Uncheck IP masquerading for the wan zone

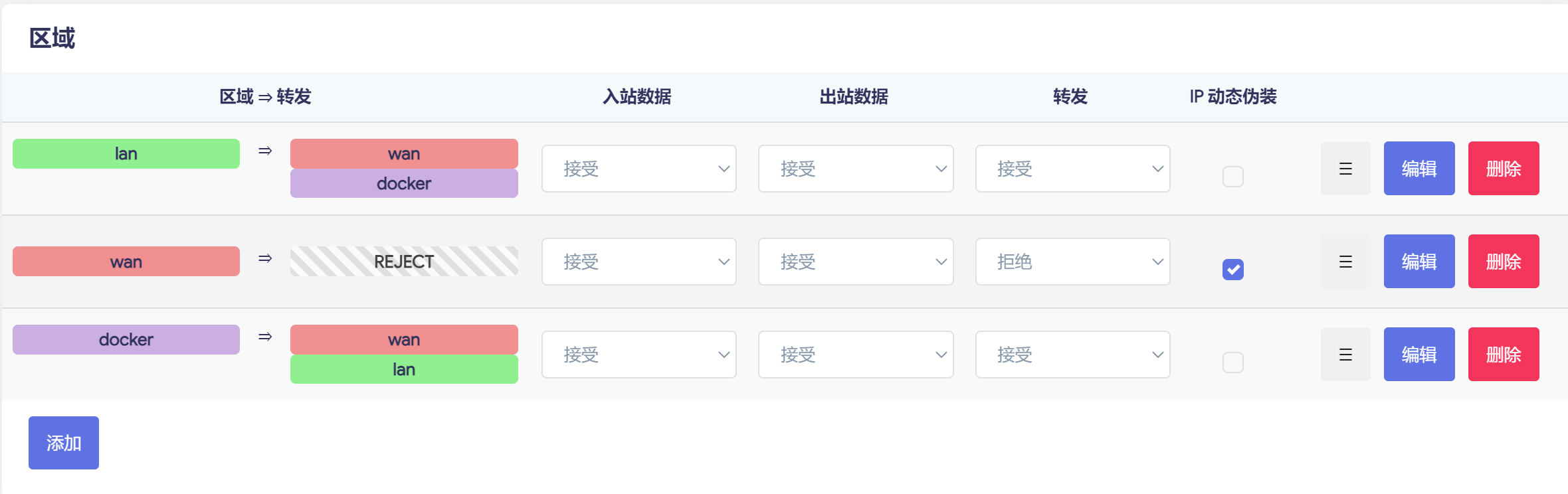click(1232, 270)
